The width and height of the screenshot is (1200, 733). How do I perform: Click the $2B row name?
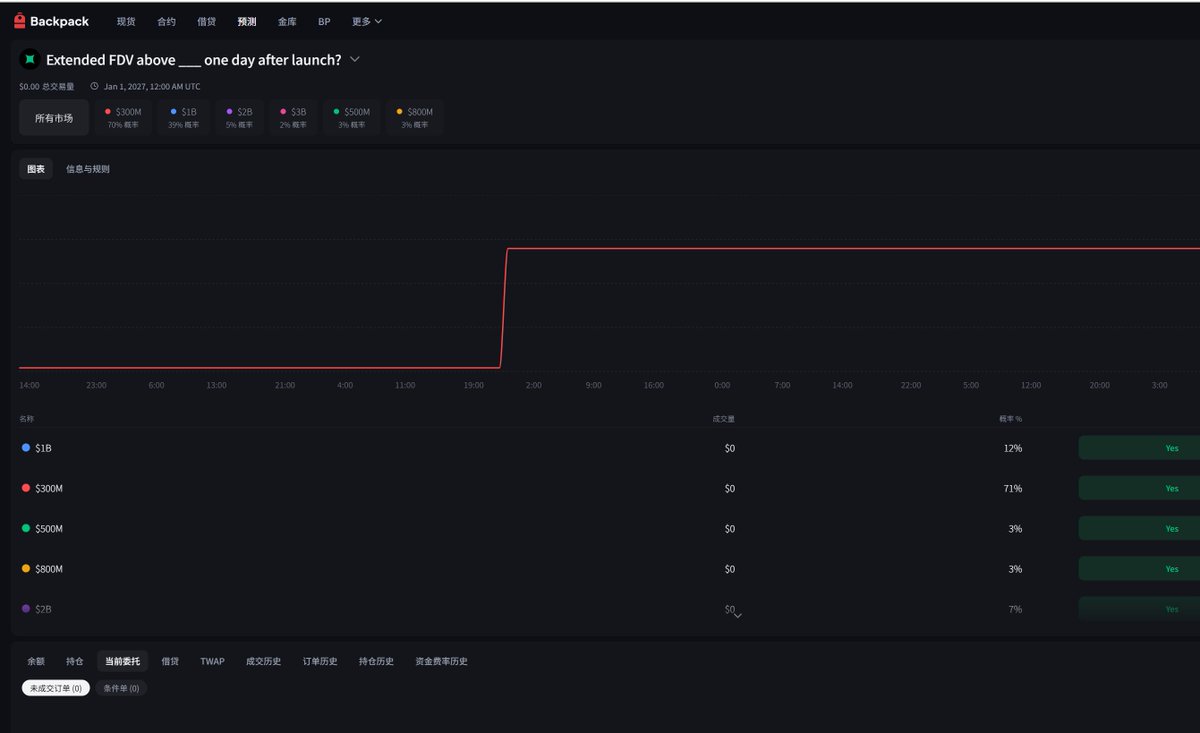(x=43, y=609)
